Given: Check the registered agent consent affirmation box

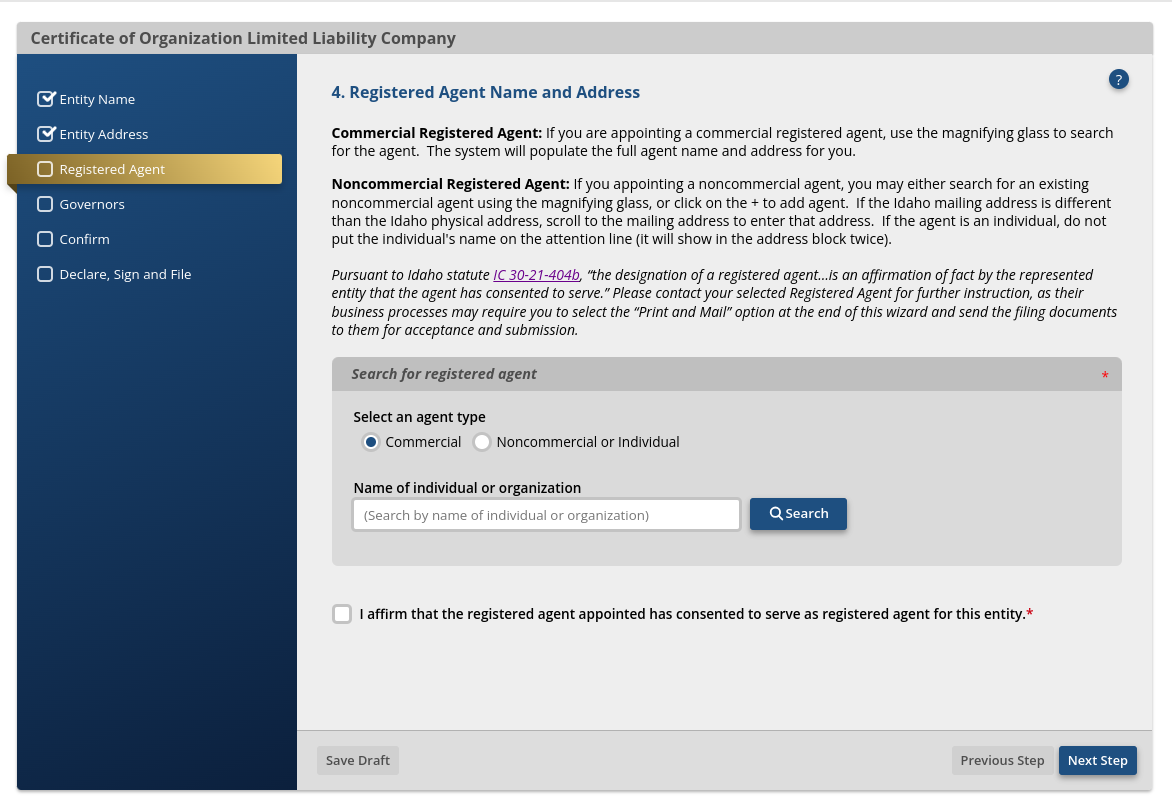Looking at the screenshot, I should pos(342,614).
